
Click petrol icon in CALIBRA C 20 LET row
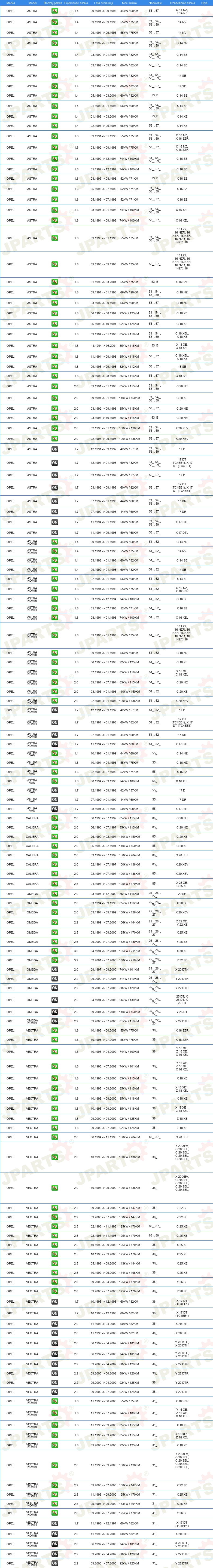[55, 855]
